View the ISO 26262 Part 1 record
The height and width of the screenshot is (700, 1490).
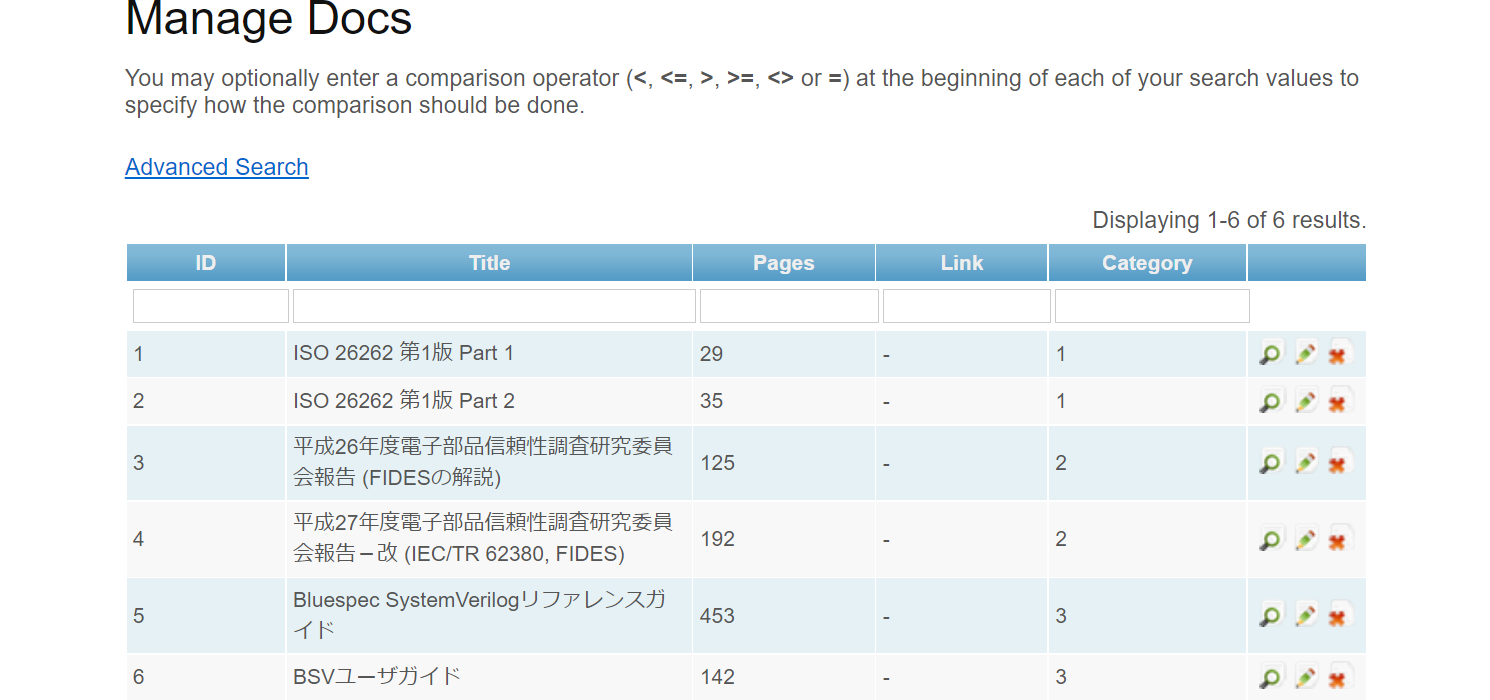[x=1270, y=354]
